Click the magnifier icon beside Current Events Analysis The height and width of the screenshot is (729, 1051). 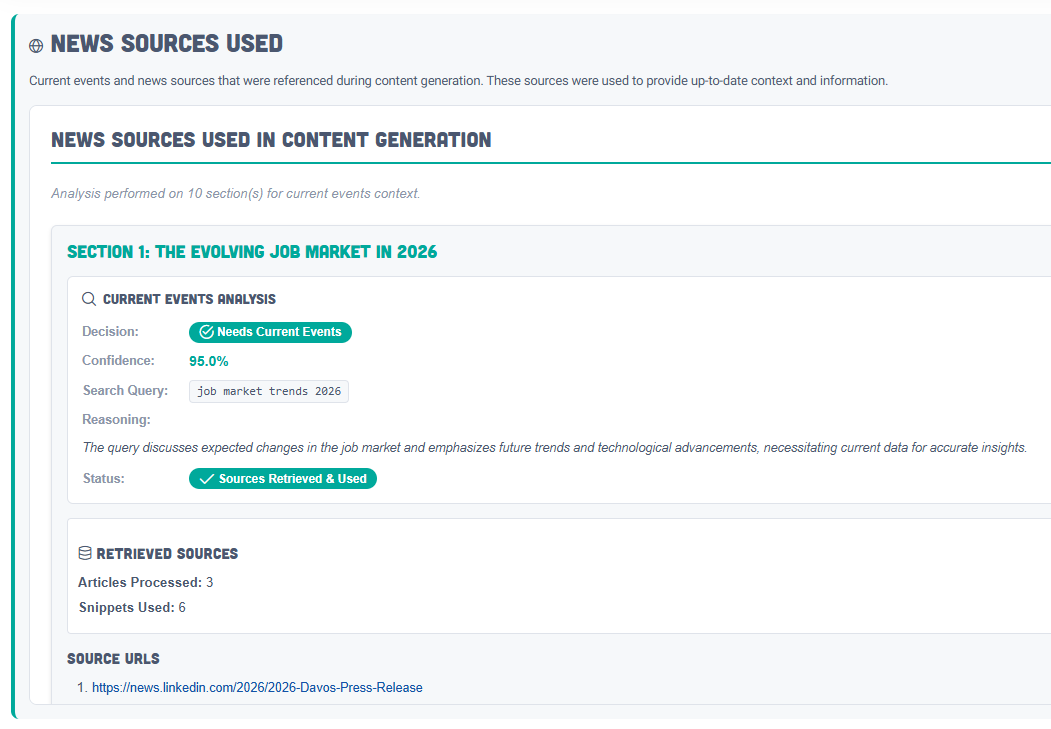click(89, 299)
